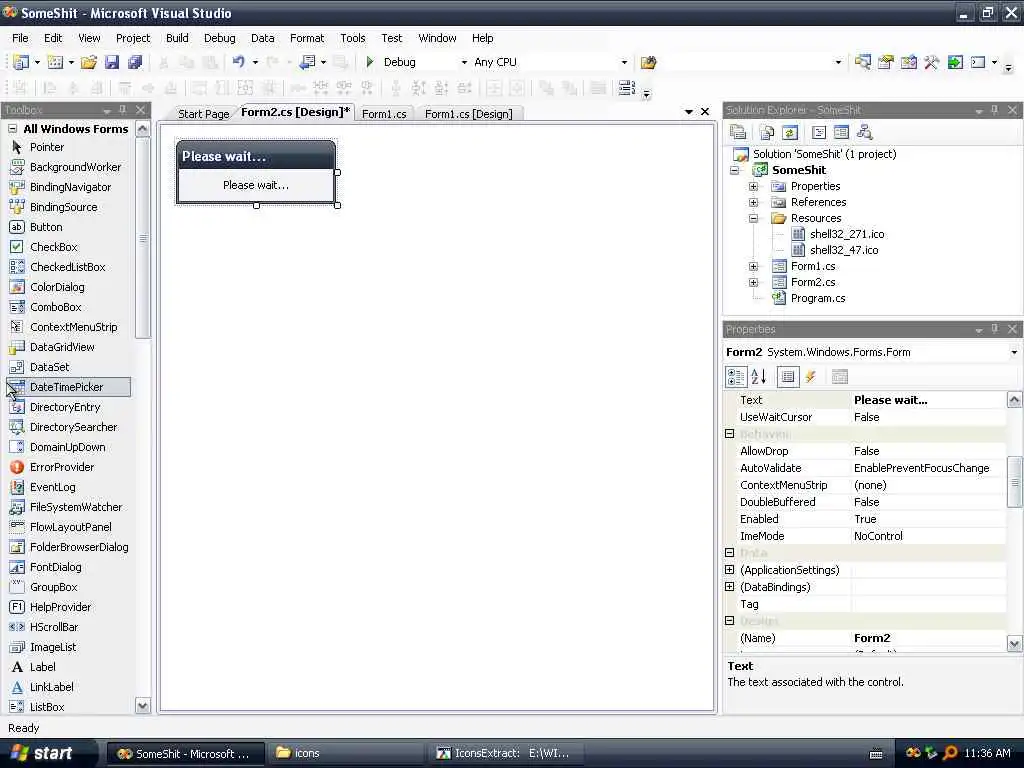Viewport: 1024px width, 768px height.
Task: Open the Format menu
Action: 307,38
